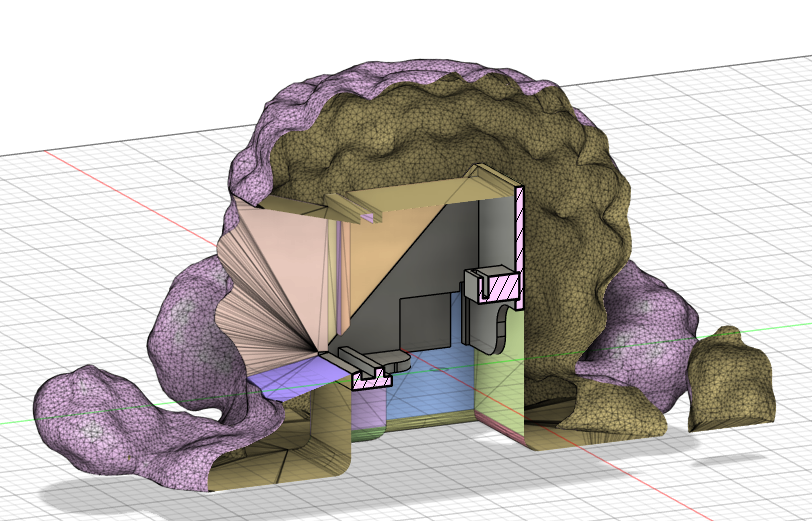Pick the violet triangular face below the fan
This screenshot has width=812, height=521.
coord(290,373)
